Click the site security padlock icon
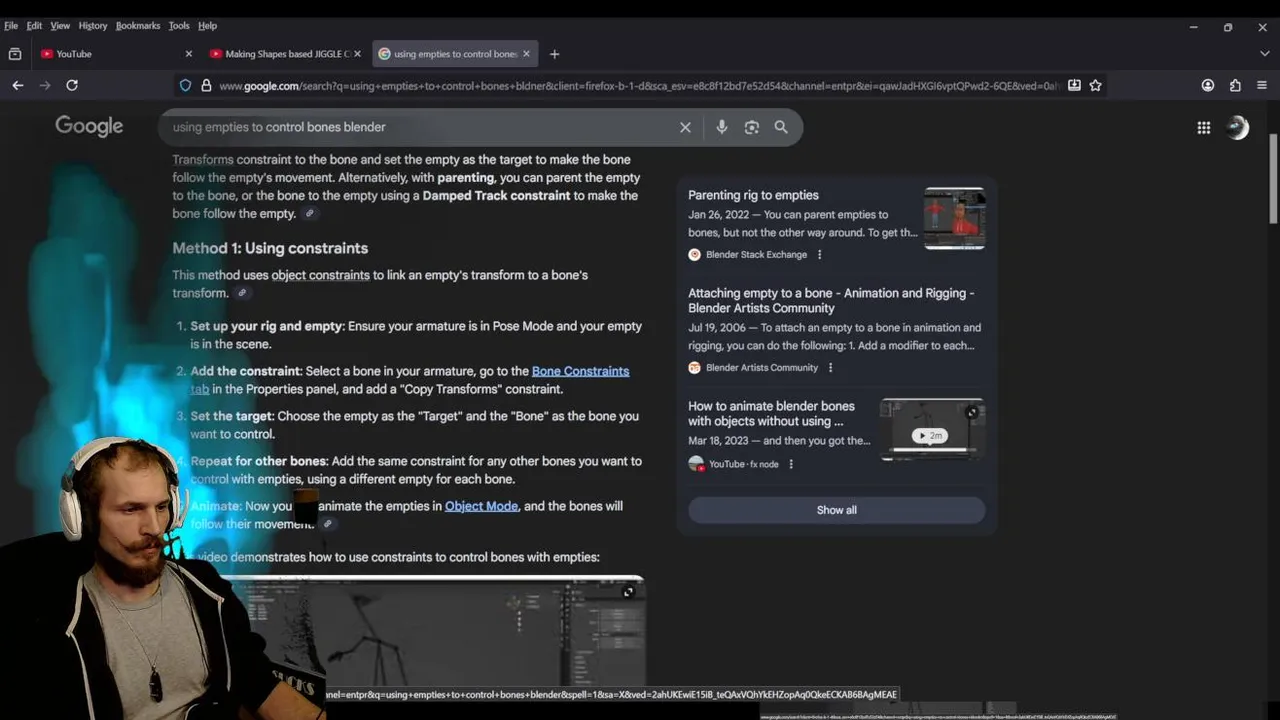The image size is (1280, 720). coord(206,86)
